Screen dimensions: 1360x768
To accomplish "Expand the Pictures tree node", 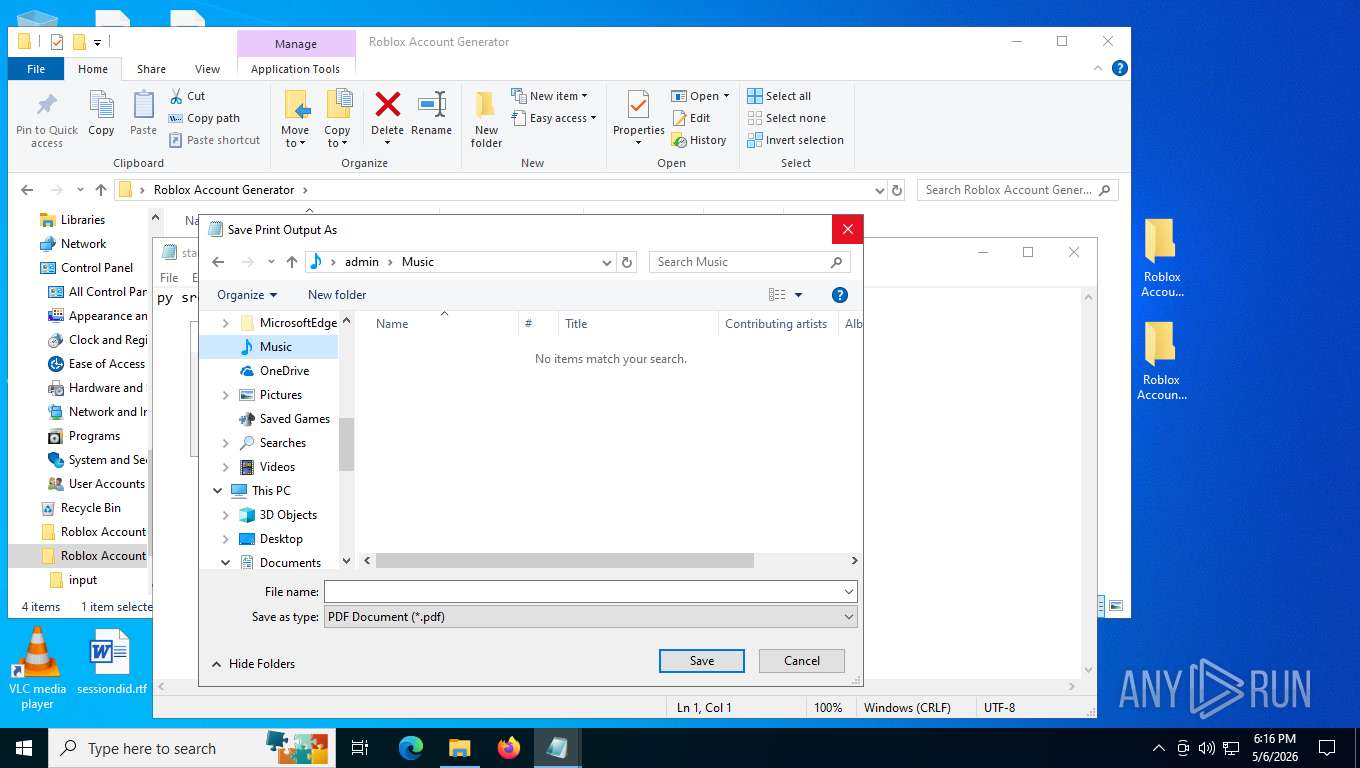I will tap(225, 395).
